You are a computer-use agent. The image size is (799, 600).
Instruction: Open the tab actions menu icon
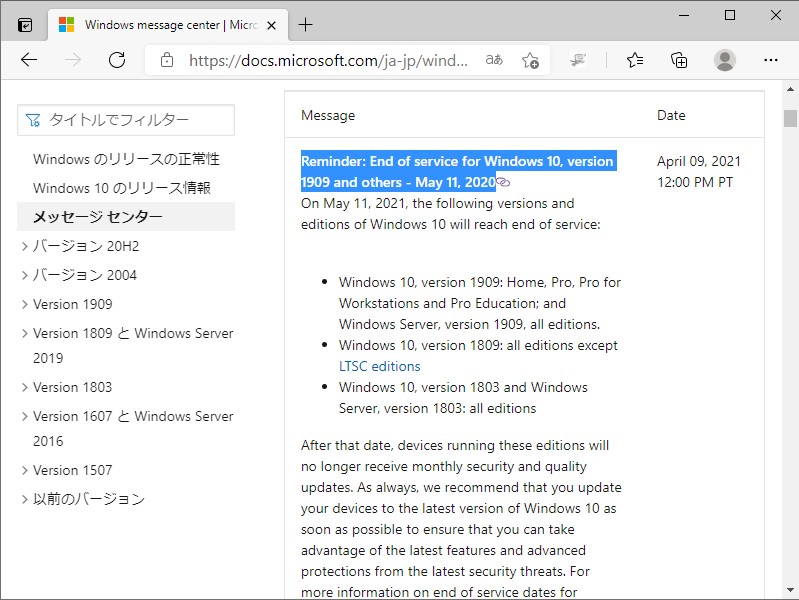click(24, 24)
